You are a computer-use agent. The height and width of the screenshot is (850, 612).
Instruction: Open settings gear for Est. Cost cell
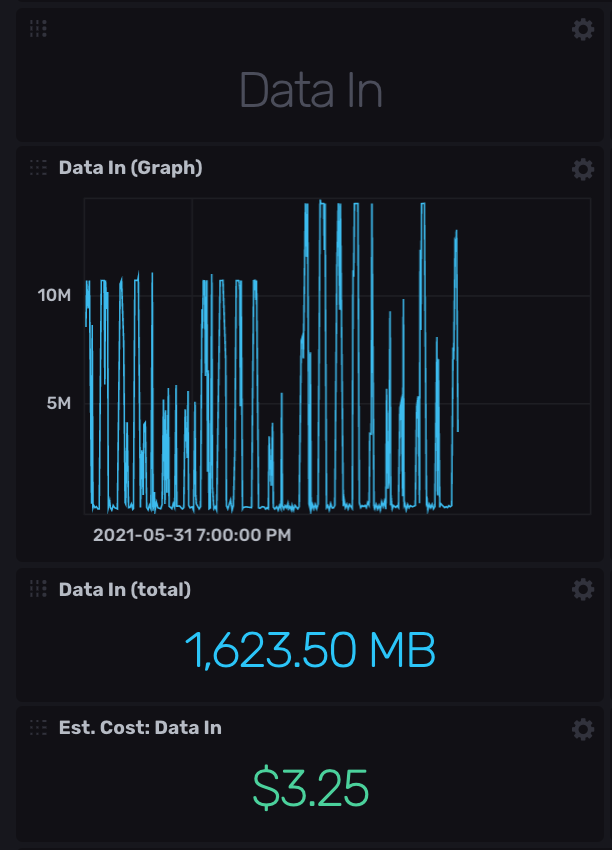pos(582,729)
